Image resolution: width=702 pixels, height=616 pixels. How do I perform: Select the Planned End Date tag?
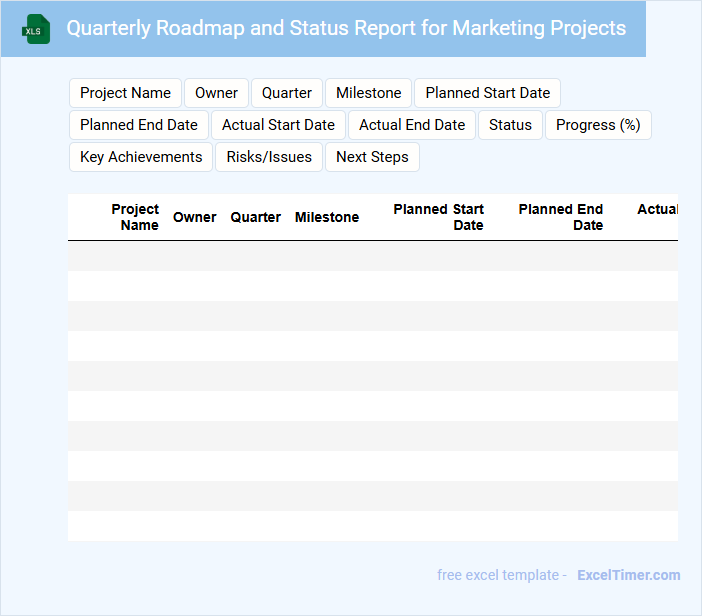coord(139,125)
